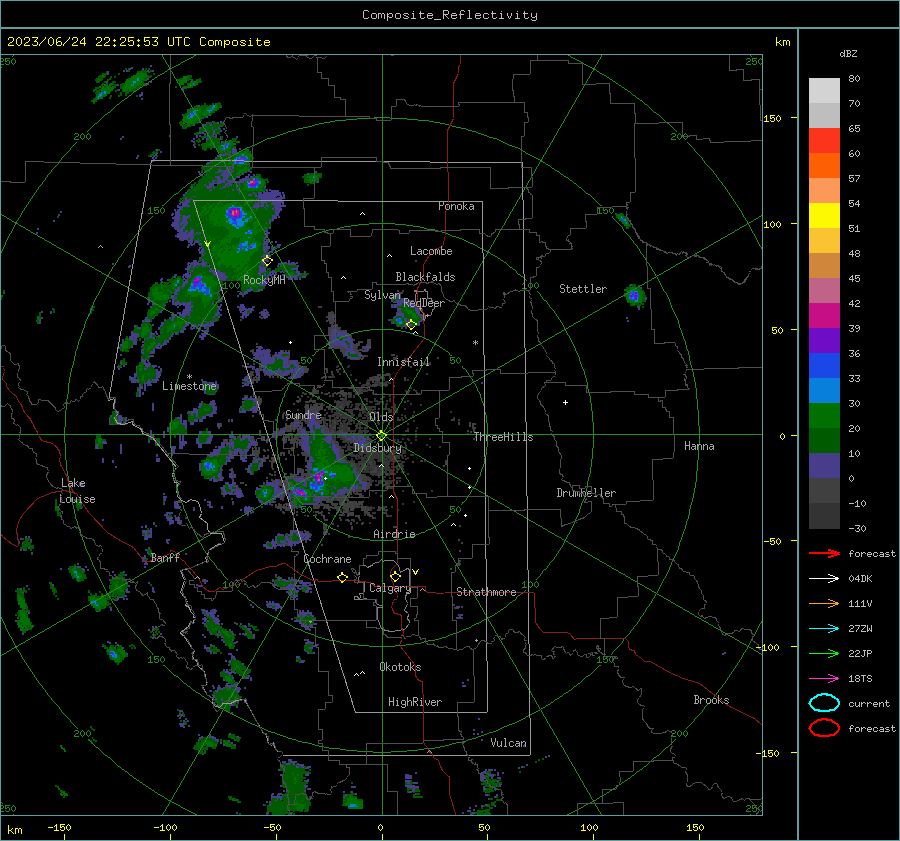Click the Limestone label
The image size is (900, 841).
(189, 386)
